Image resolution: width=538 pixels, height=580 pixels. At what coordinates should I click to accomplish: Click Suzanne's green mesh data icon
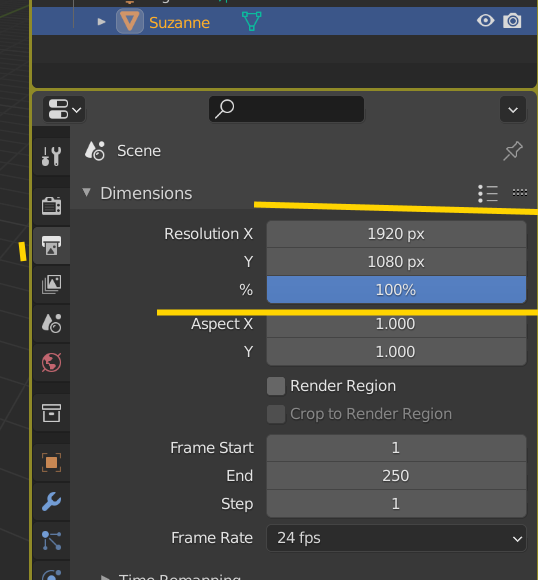(x=252, y=21)
